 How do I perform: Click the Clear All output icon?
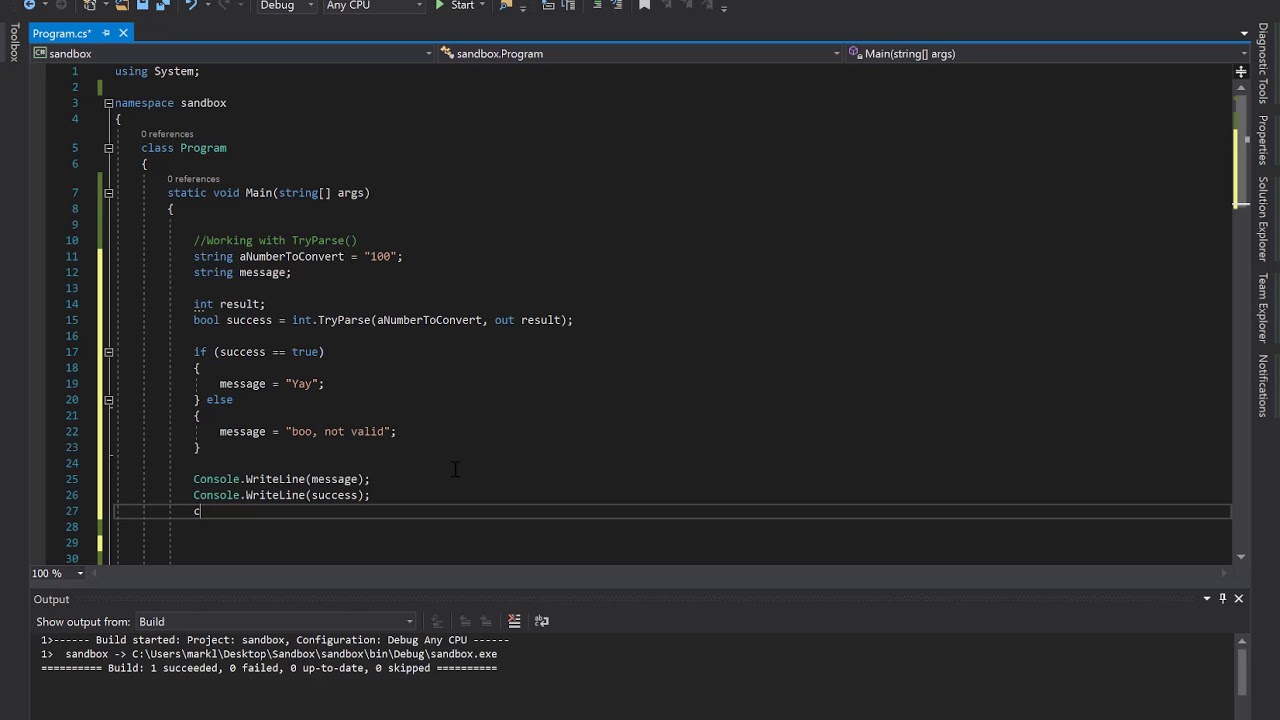tap(514, 621)
